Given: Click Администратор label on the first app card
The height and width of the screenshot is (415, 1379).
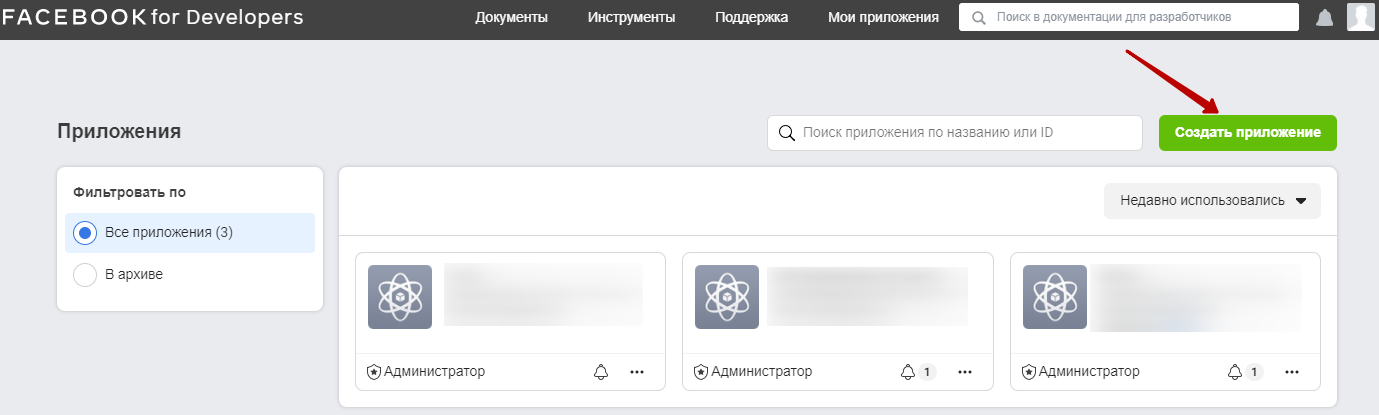Looking at the screenshot, I should tap(434, 371).
